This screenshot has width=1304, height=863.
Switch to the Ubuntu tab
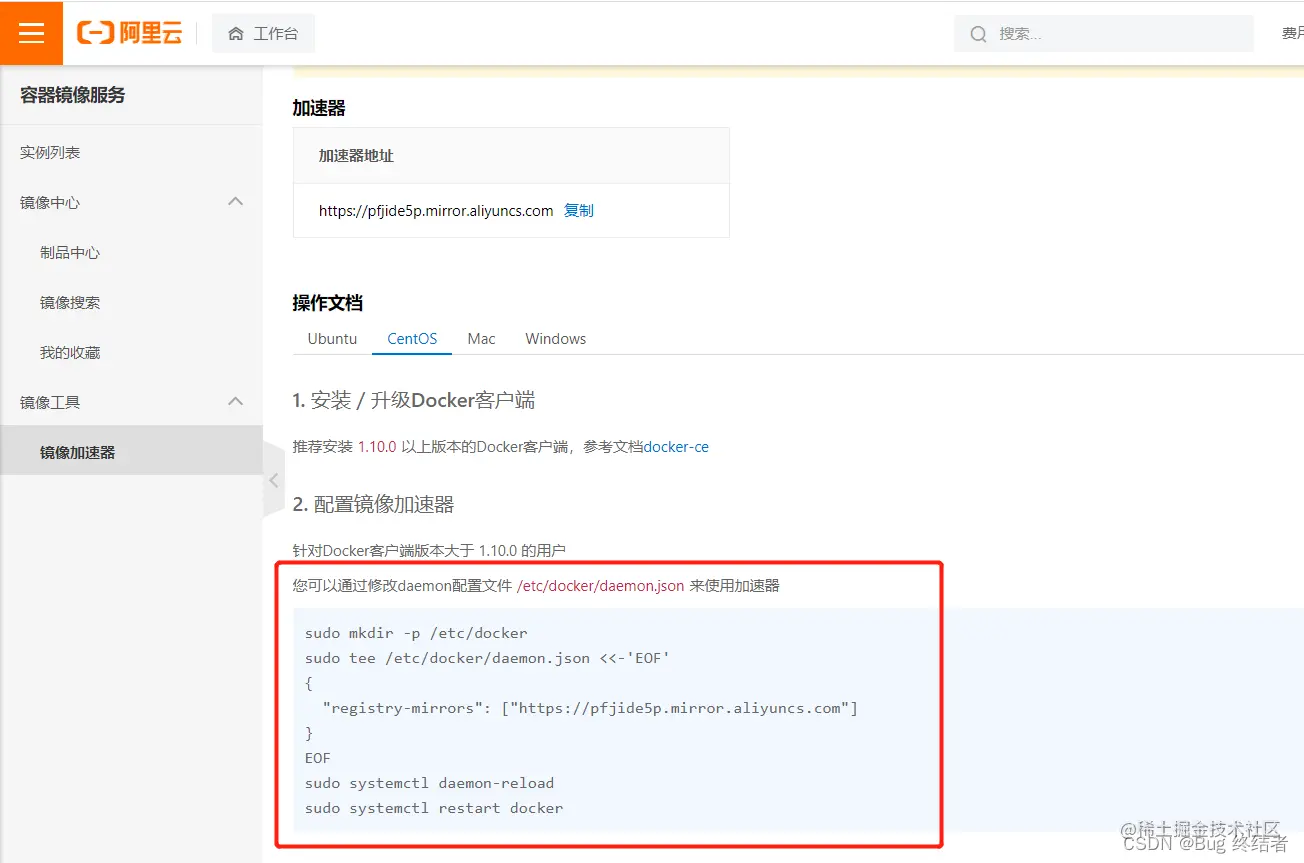tap(332, 338)
